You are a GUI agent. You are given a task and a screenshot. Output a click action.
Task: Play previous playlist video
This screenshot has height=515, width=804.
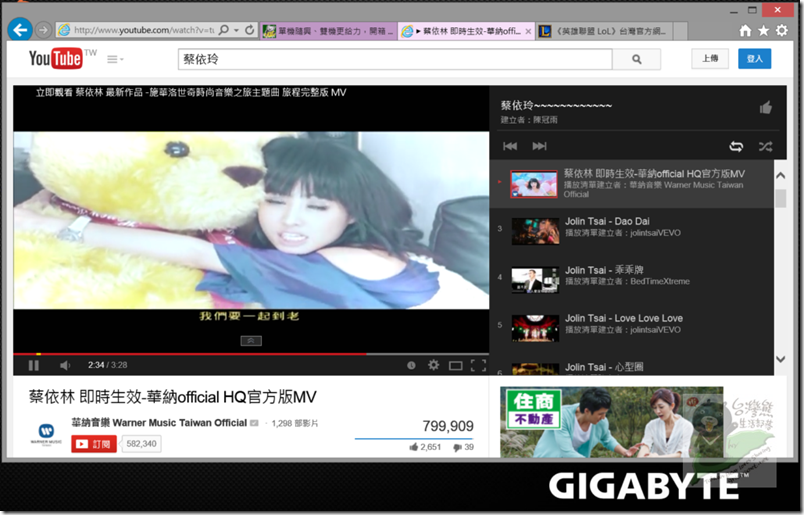(510, 146)
